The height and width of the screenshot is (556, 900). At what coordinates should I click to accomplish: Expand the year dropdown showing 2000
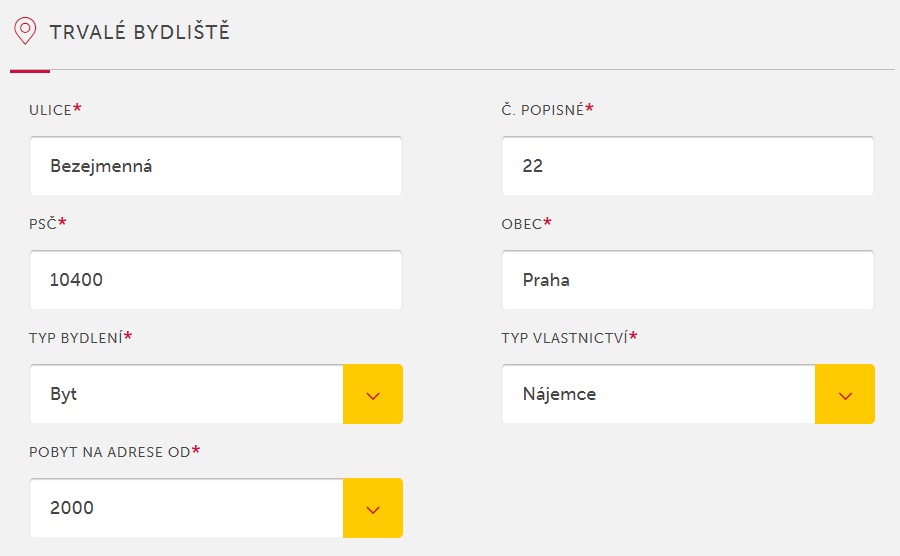(216, 508)
